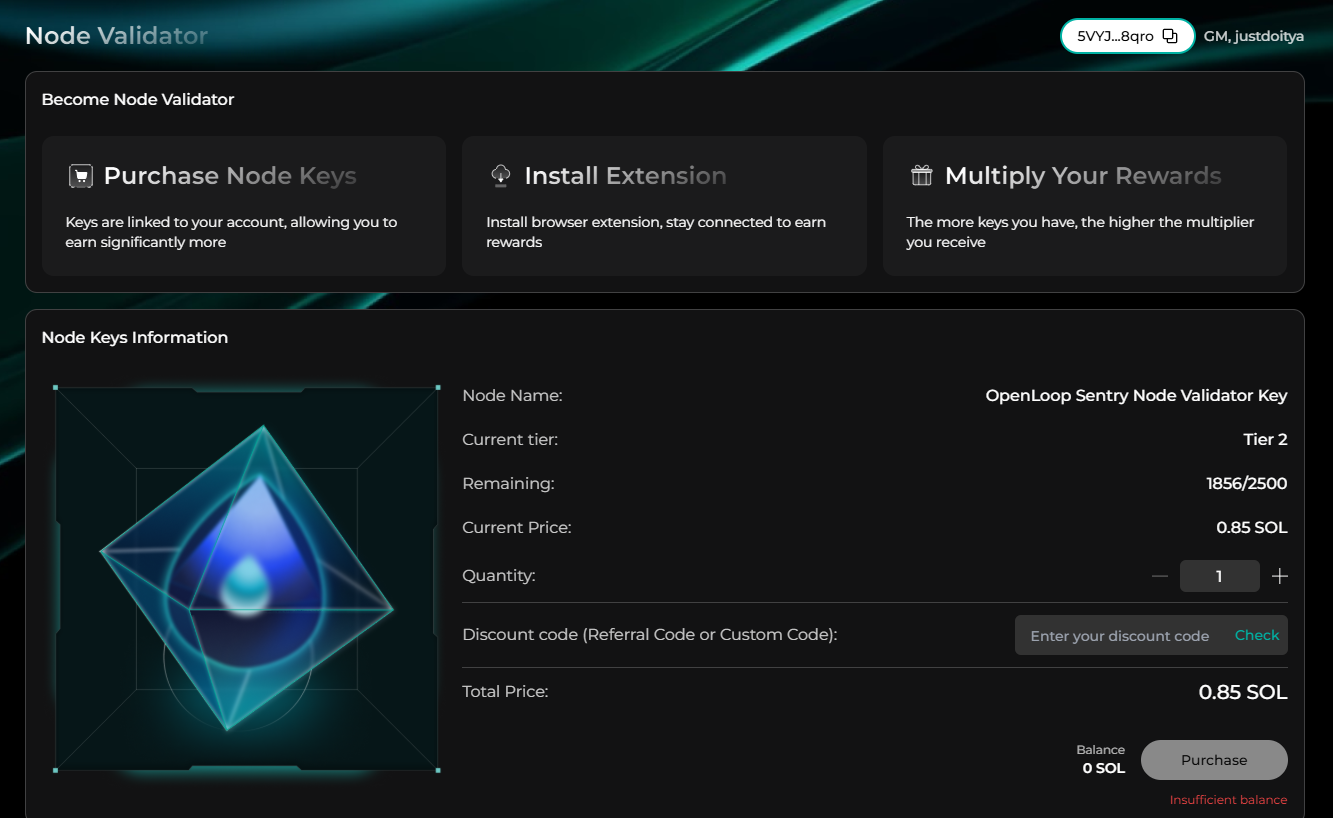Viewport: 1333px width, 818px height.
Task: Click the GM, justdoitya greeting text
Action: (x=1254, y=36)
